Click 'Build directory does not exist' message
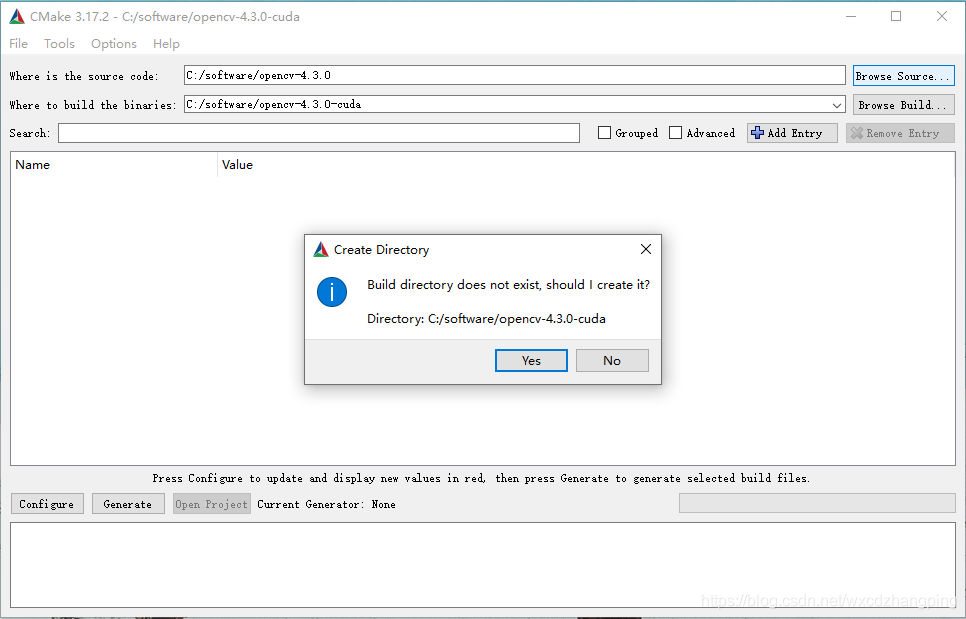The image size is (966, 619). click(508, 285)
